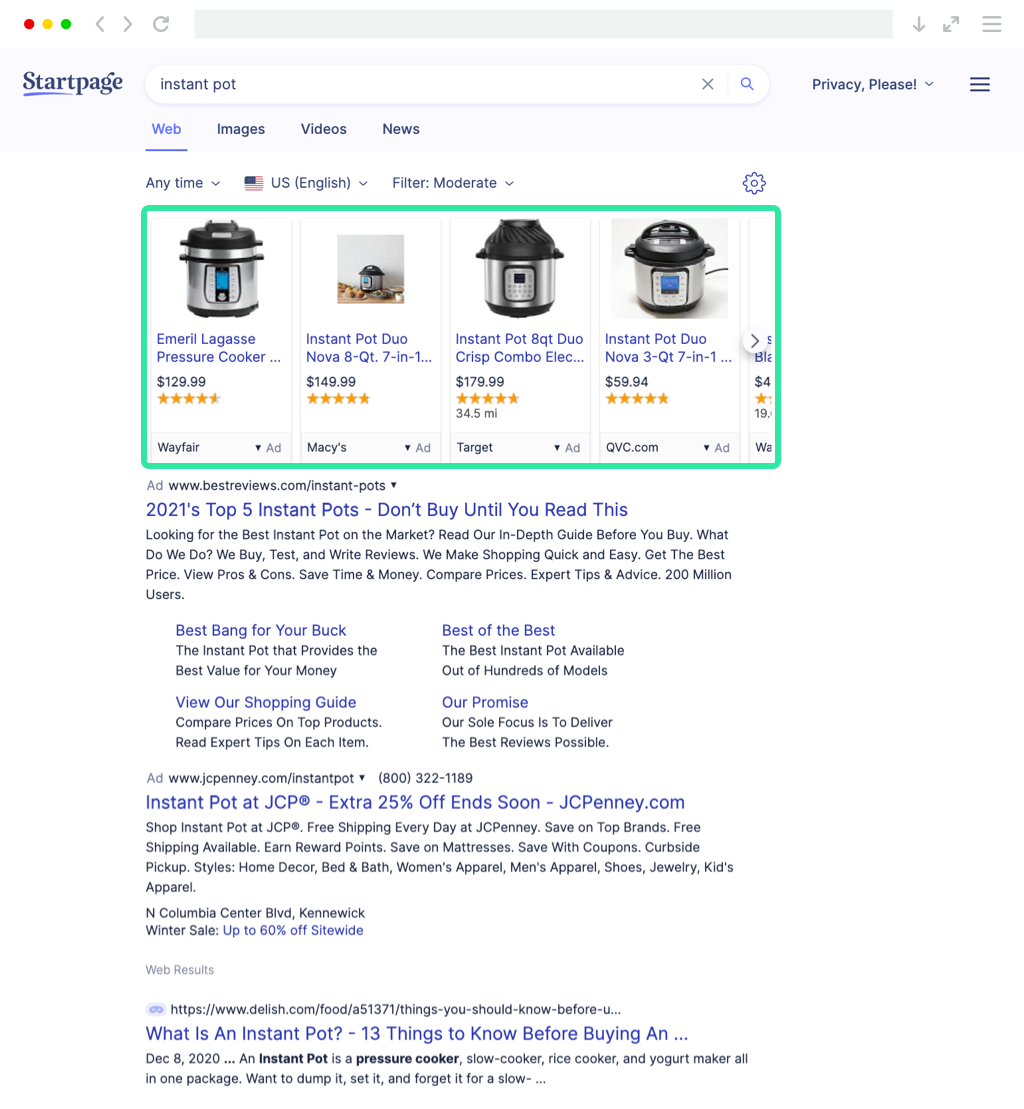Switch to the News tab
This screenshot has height=1109, width=1024.
point(401,129)
